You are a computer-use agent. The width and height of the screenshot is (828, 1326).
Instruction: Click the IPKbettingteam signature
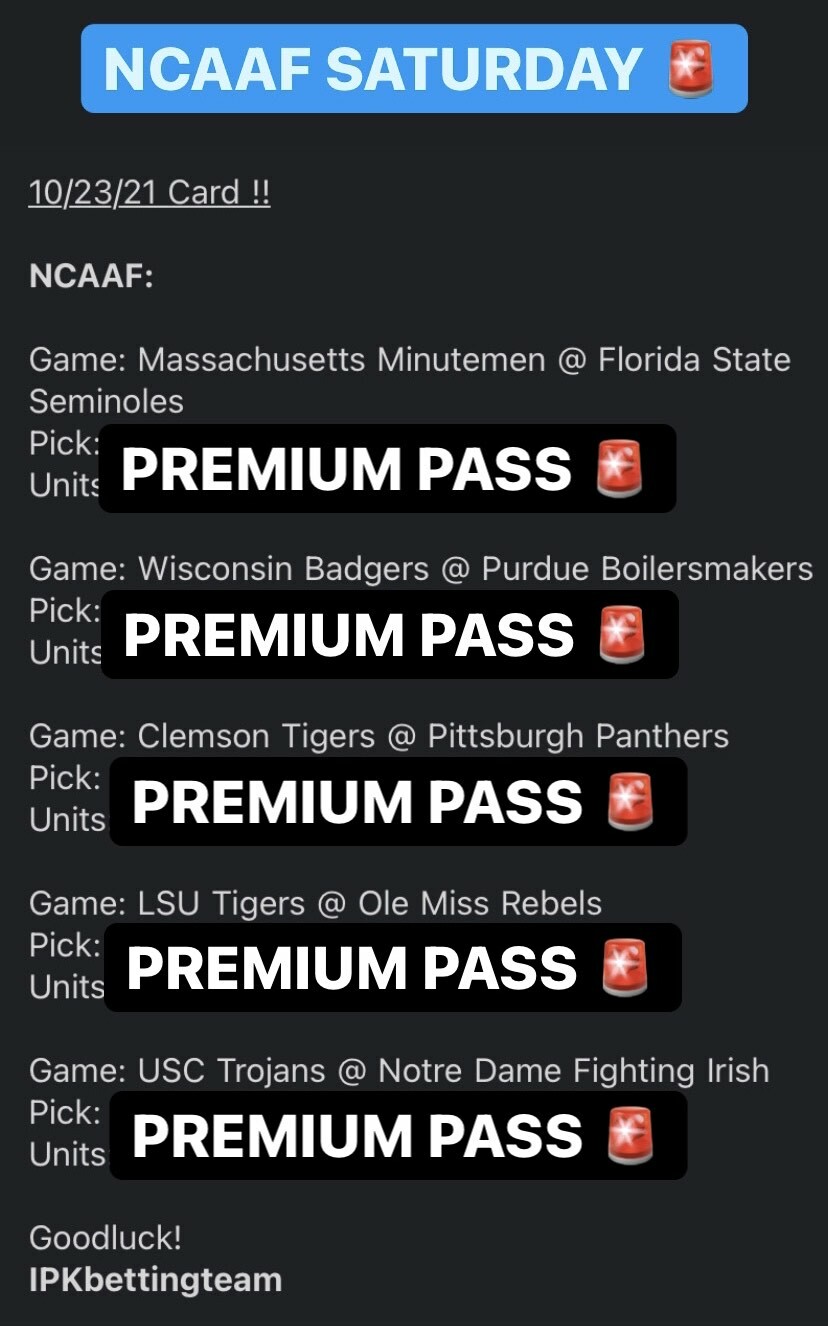click(x=155, y=1280)
